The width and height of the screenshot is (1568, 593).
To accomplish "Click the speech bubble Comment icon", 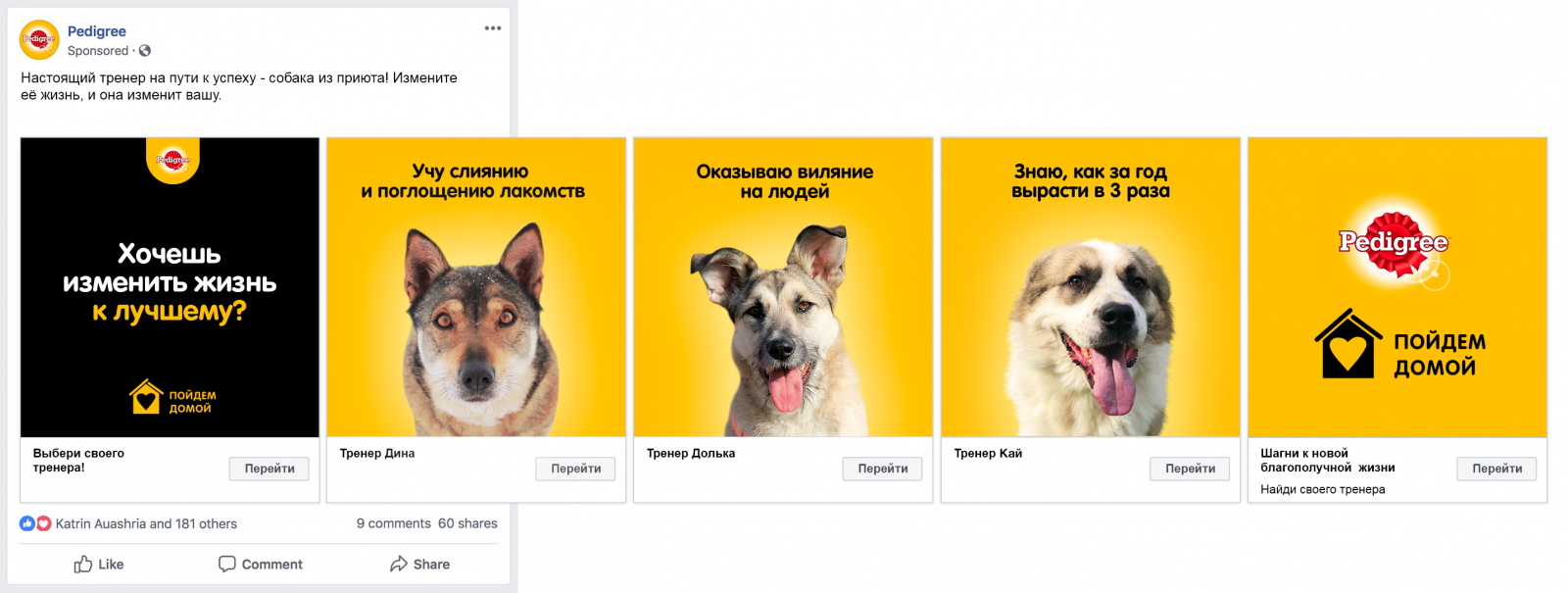I will pos(227,564).
